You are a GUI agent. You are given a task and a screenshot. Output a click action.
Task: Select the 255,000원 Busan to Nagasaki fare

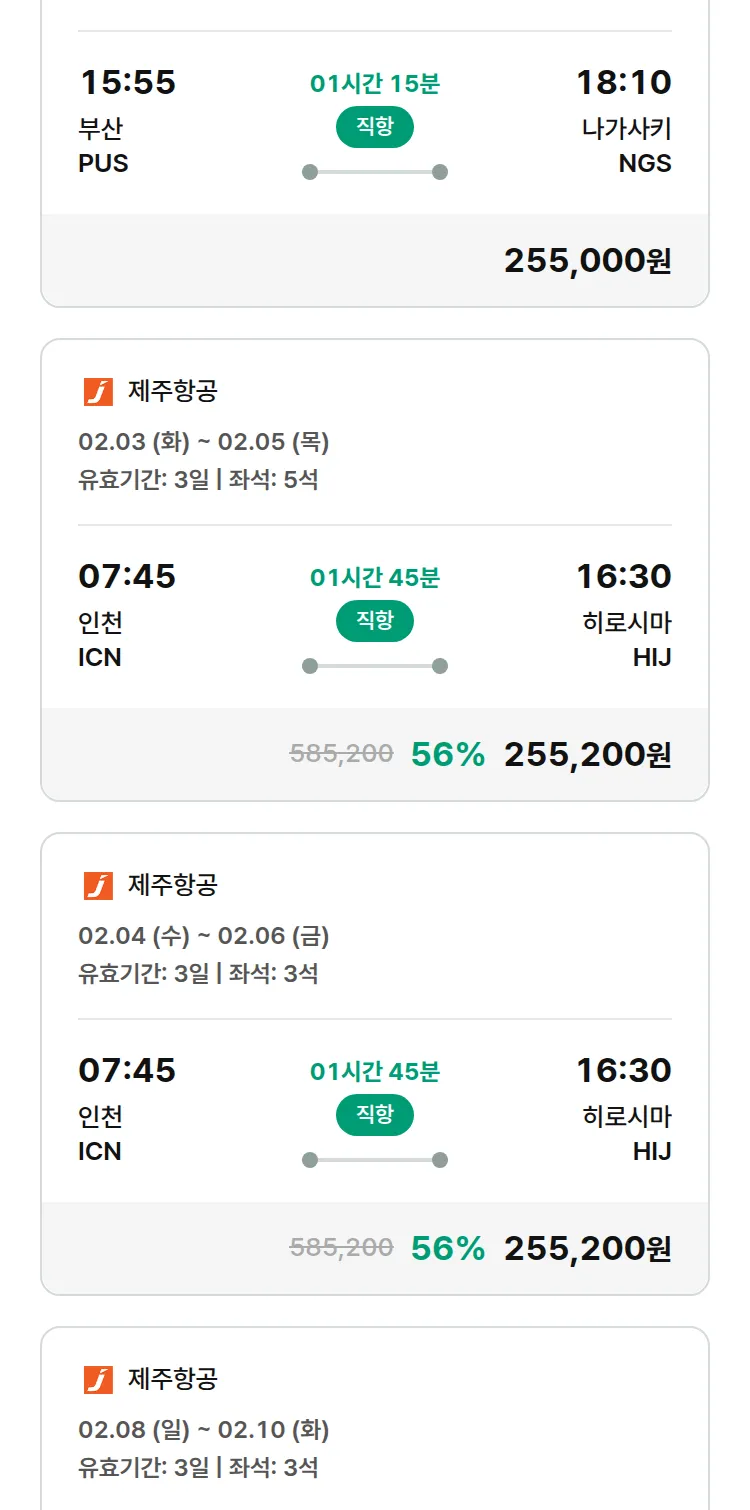coord(587,261)
